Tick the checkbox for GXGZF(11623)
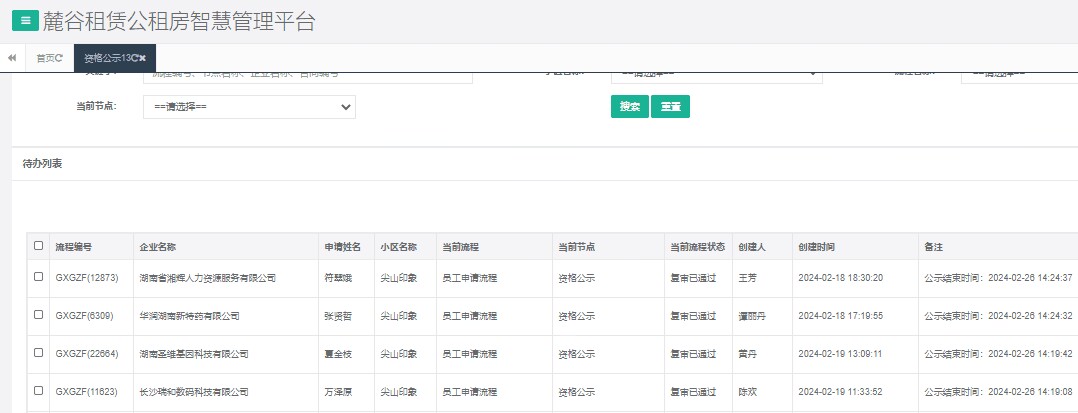The width and height of the screenshot is (1078, 413). point(39,391)
